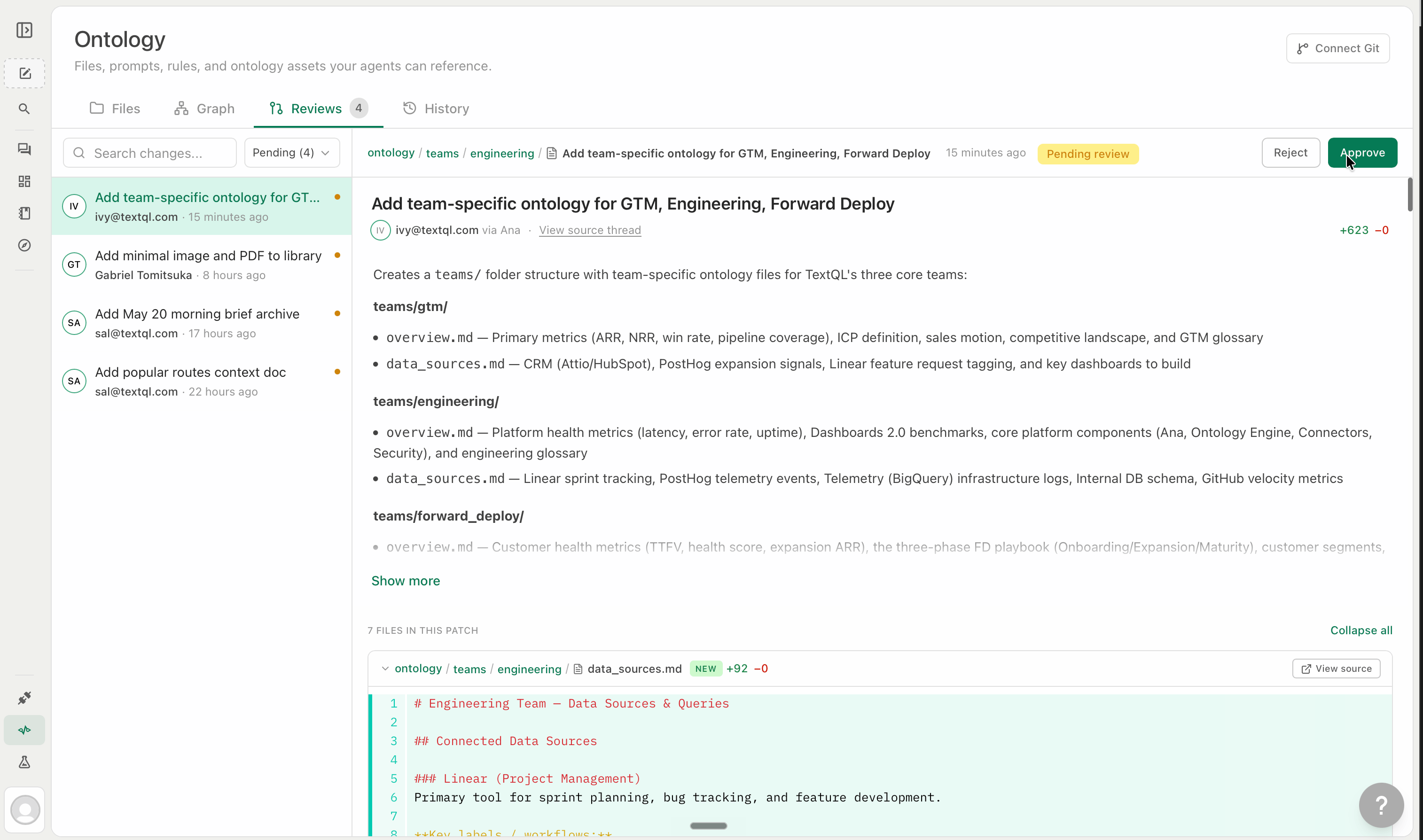1423x840 pixels.
Task: Open the notebook sidebar icon
Action: [x=24, y=213]
